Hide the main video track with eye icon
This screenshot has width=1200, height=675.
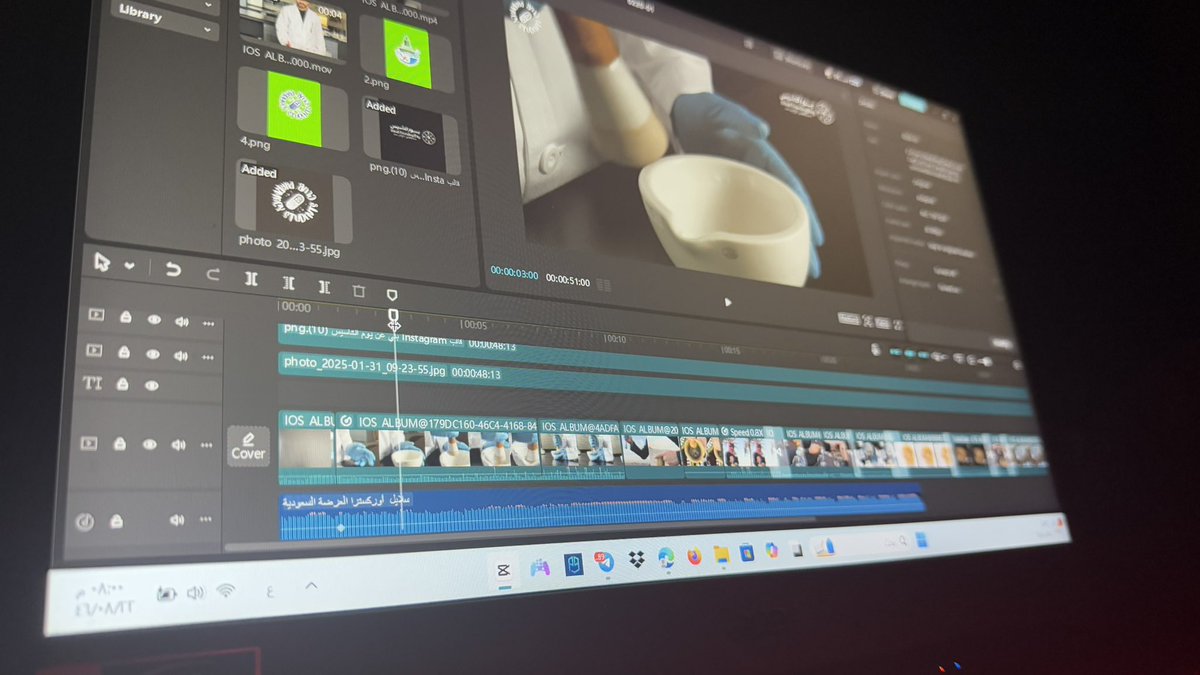point(150,444)
